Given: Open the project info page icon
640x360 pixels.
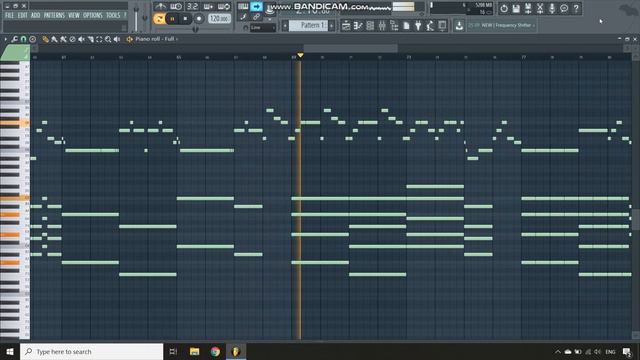Looking at the screenshot, I should coord(406,26).
